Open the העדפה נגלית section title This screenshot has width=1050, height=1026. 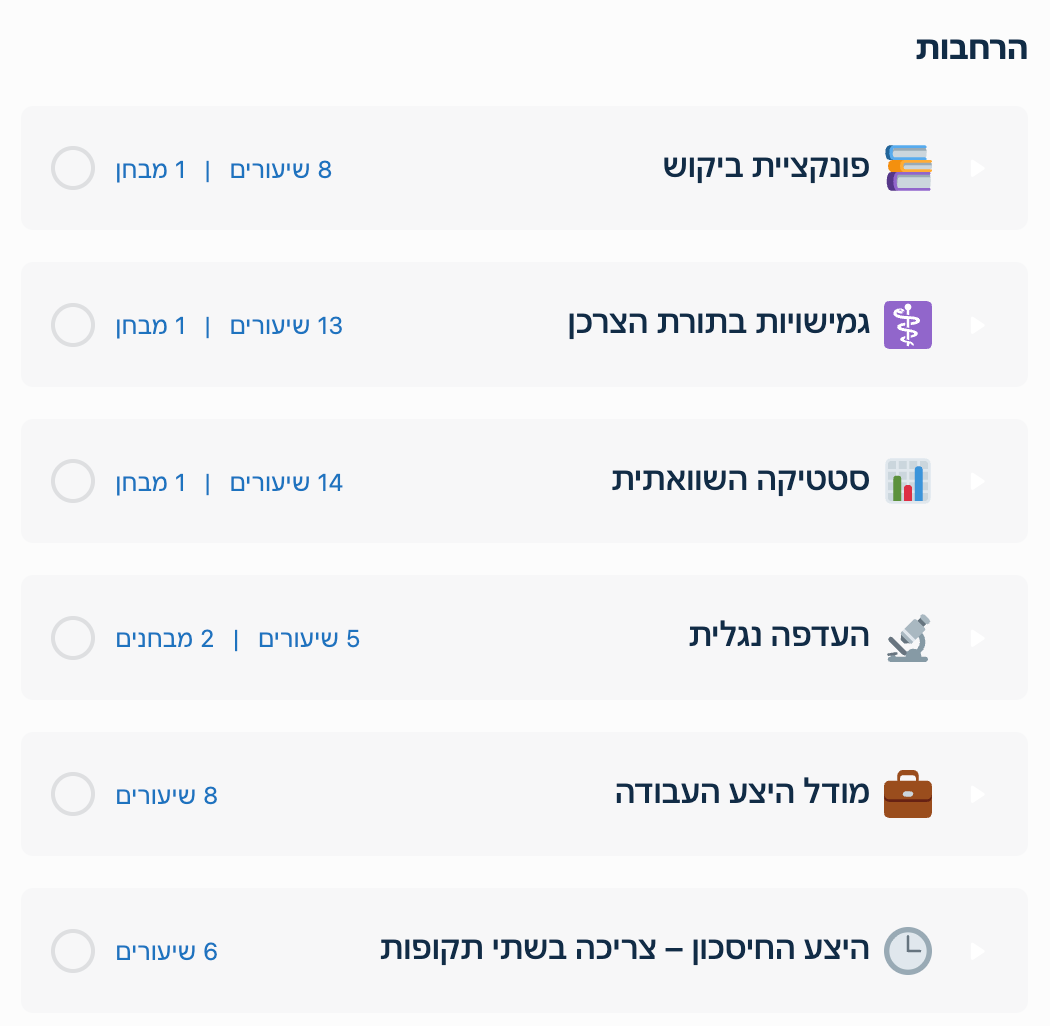coord(779,637)
